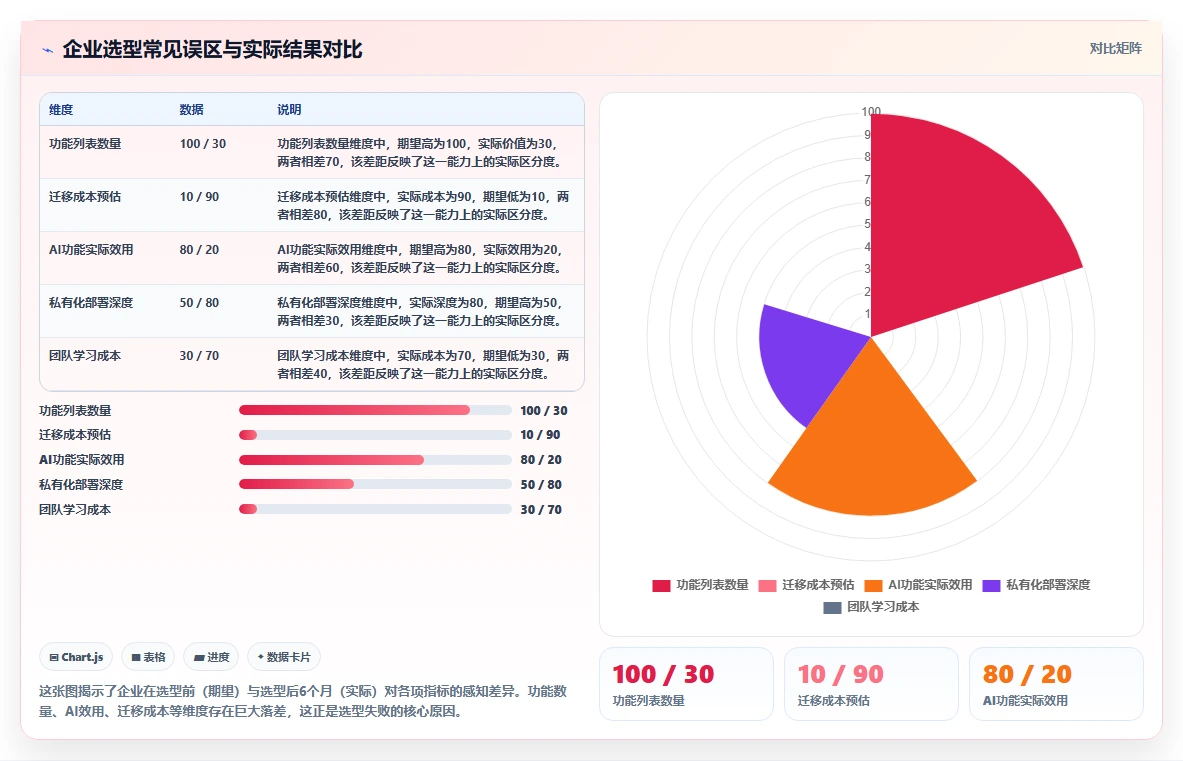Click the 说明 column header
This screenshot has width=1183, height=761.
289,109
